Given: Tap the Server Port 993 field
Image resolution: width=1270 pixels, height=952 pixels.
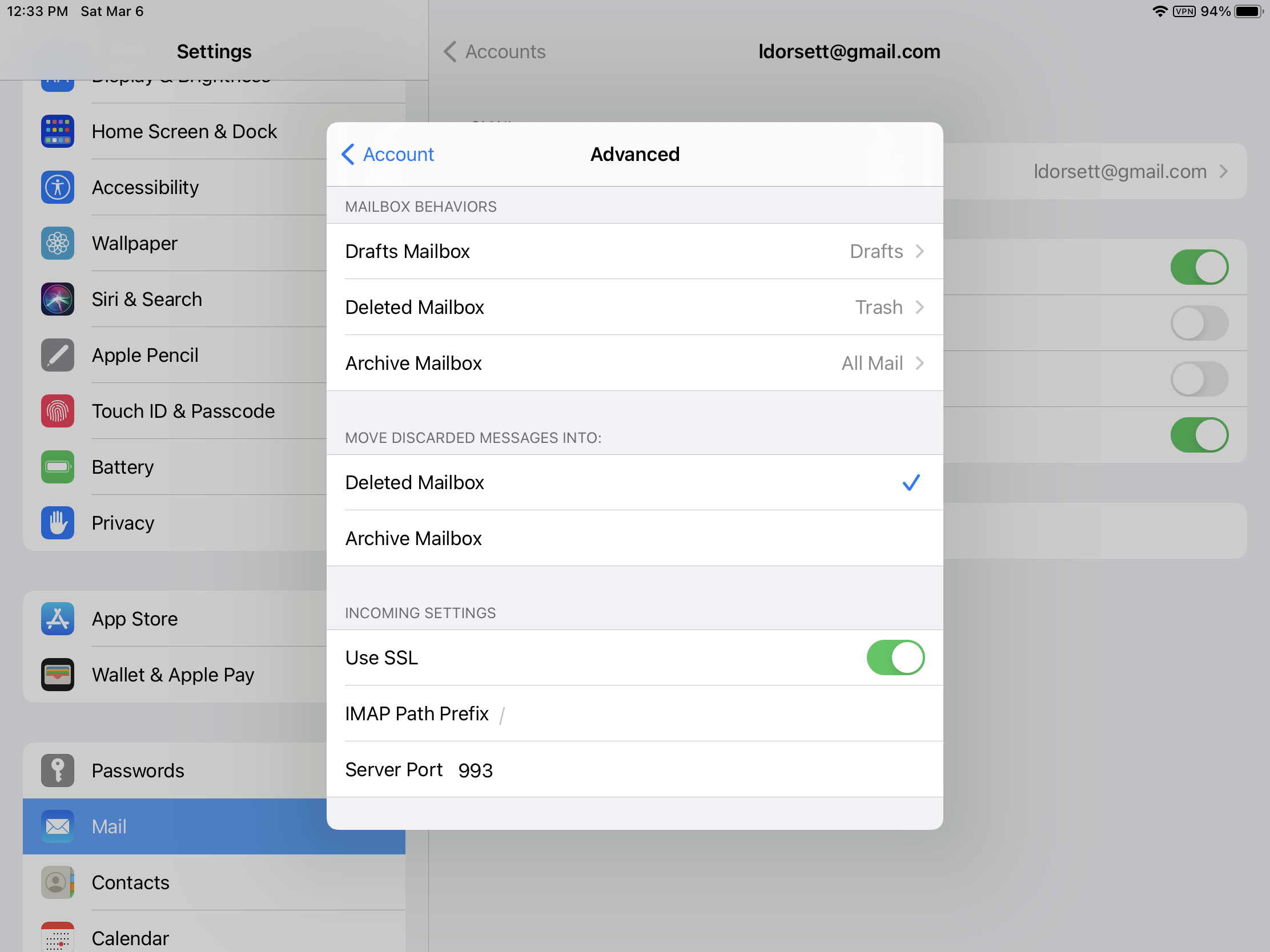Looking at the screenshot, I should point(475,770).
